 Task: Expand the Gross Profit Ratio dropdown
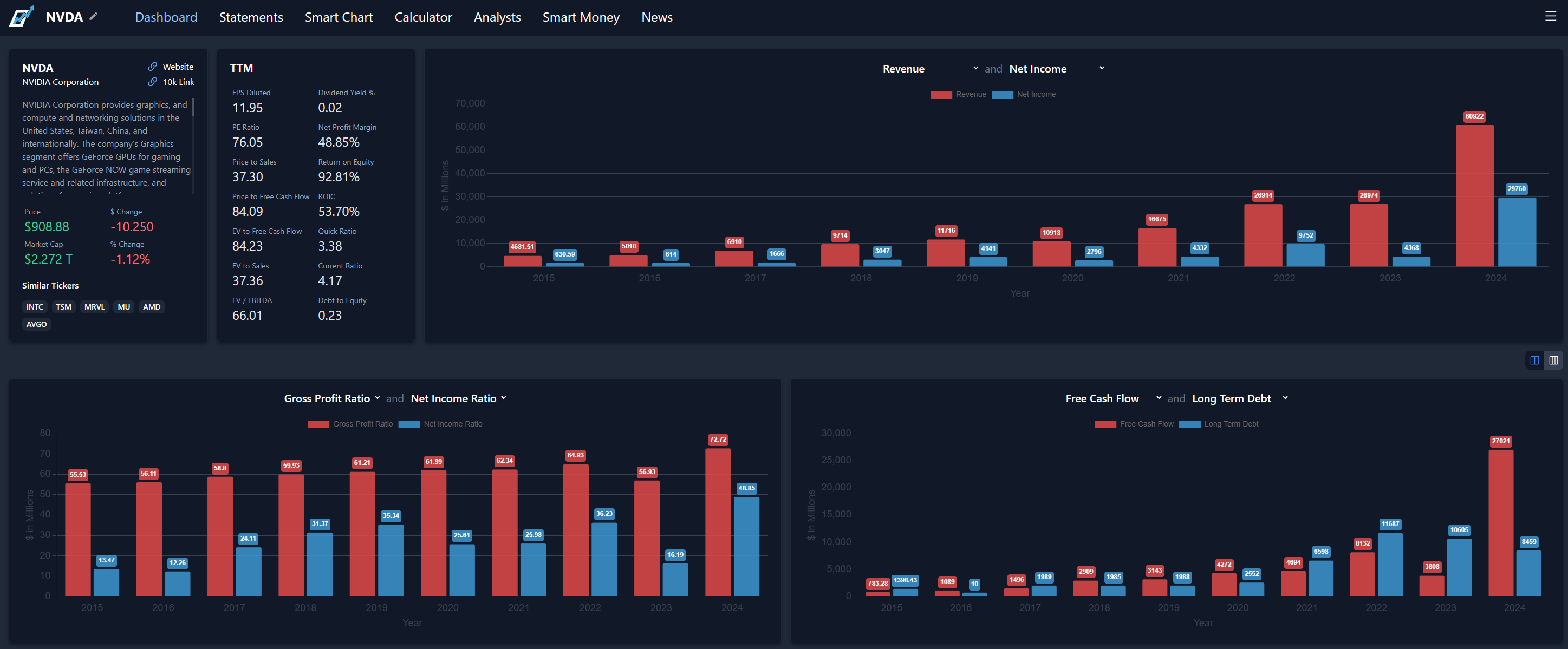[331, 398]
